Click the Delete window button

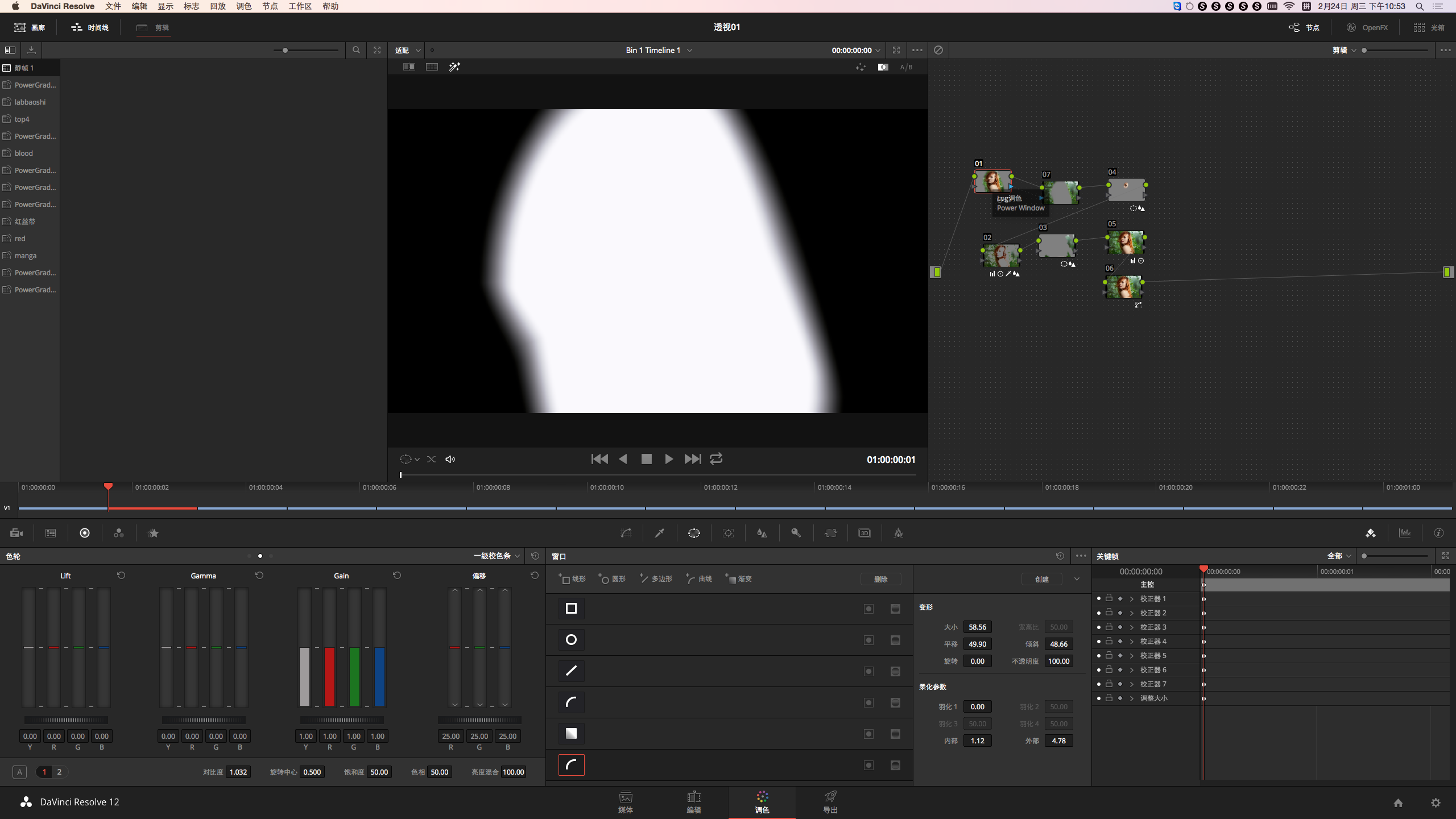click(880, 579)
